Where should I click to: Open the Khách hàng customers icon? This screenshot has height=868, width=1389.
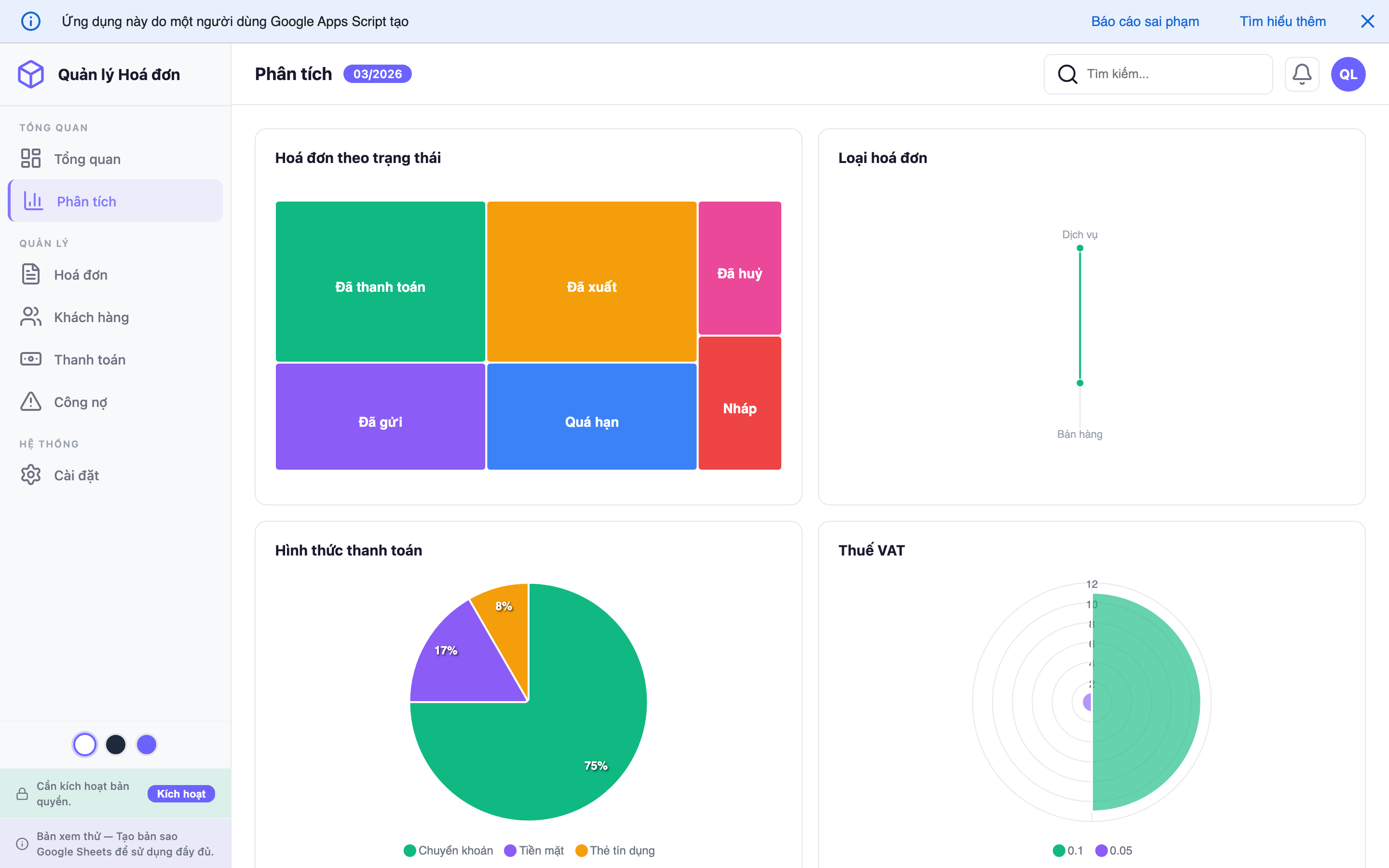(30, 316)
